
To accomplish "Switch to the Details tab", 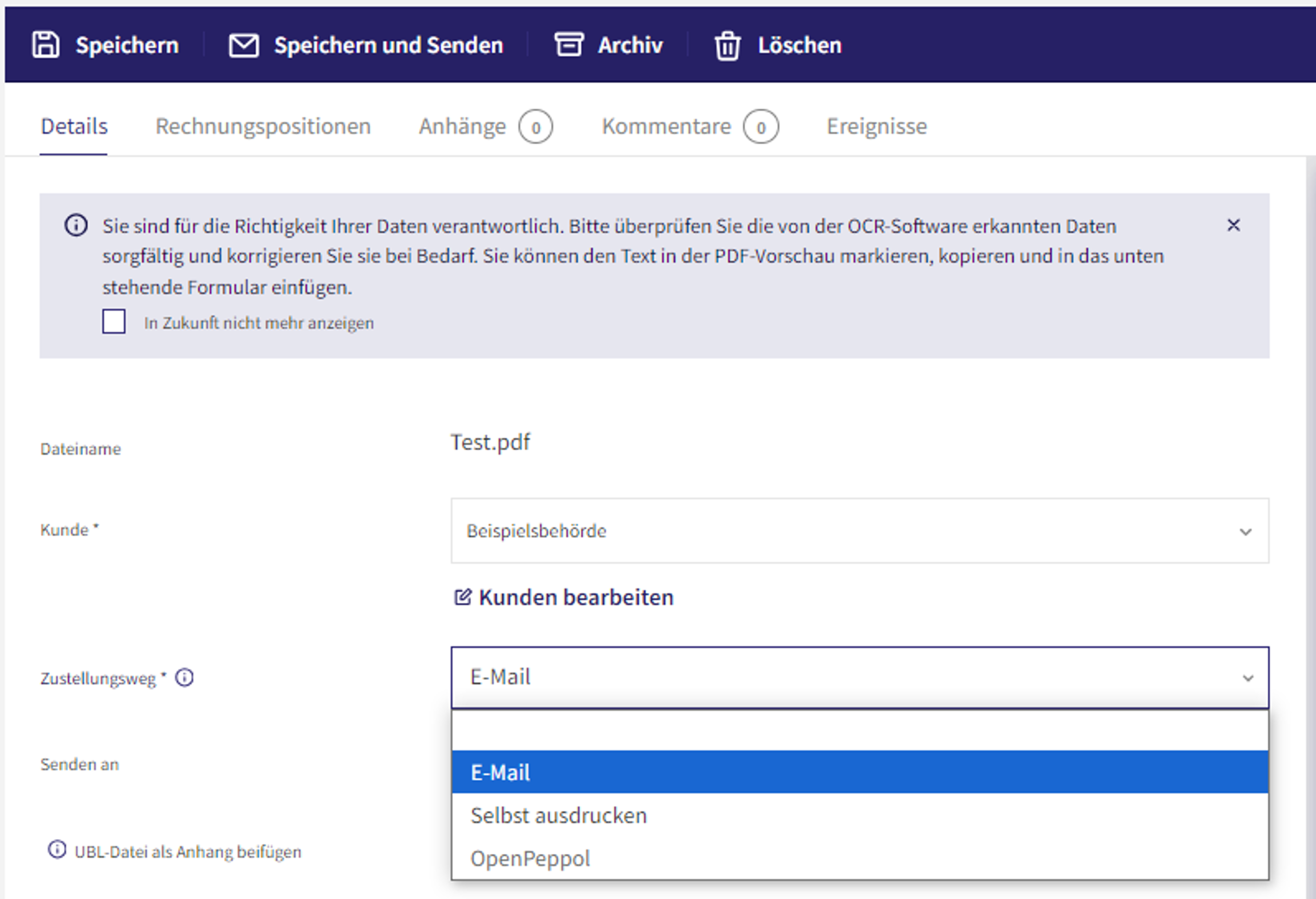I will pos(74,126).
